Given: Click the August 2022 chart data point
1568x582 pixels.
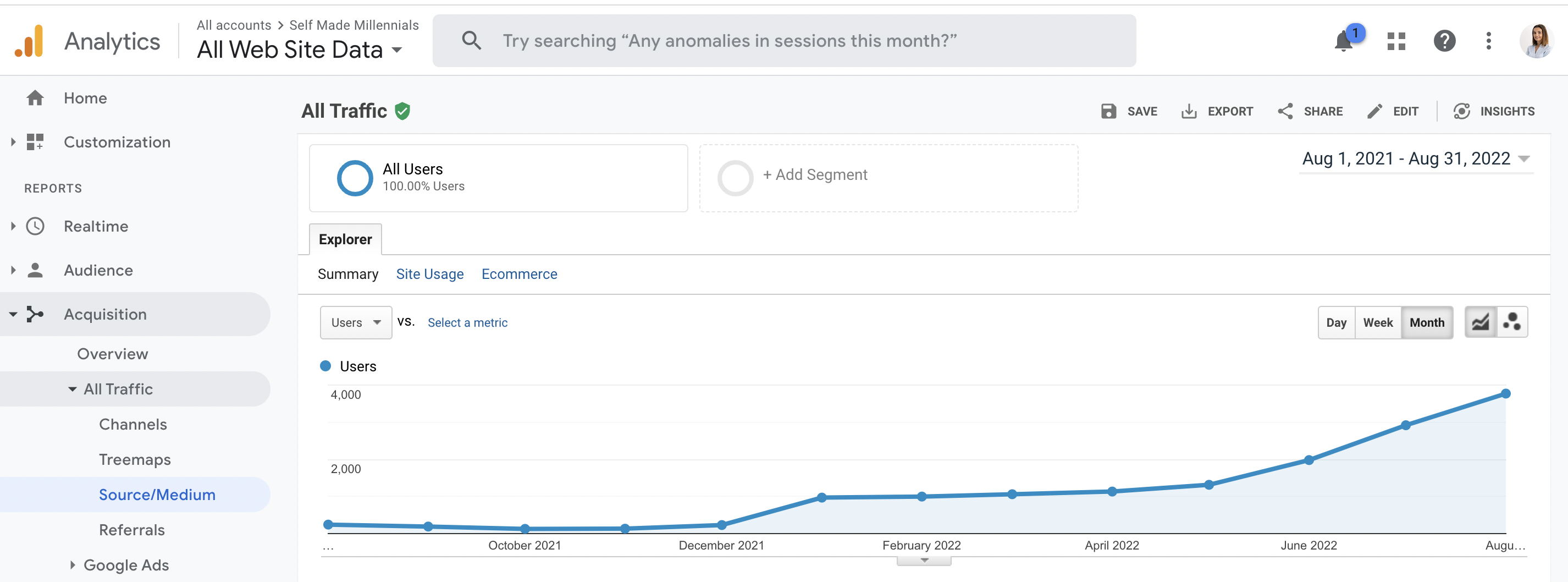Looking at the screenshot, I should pos(1505,394).
